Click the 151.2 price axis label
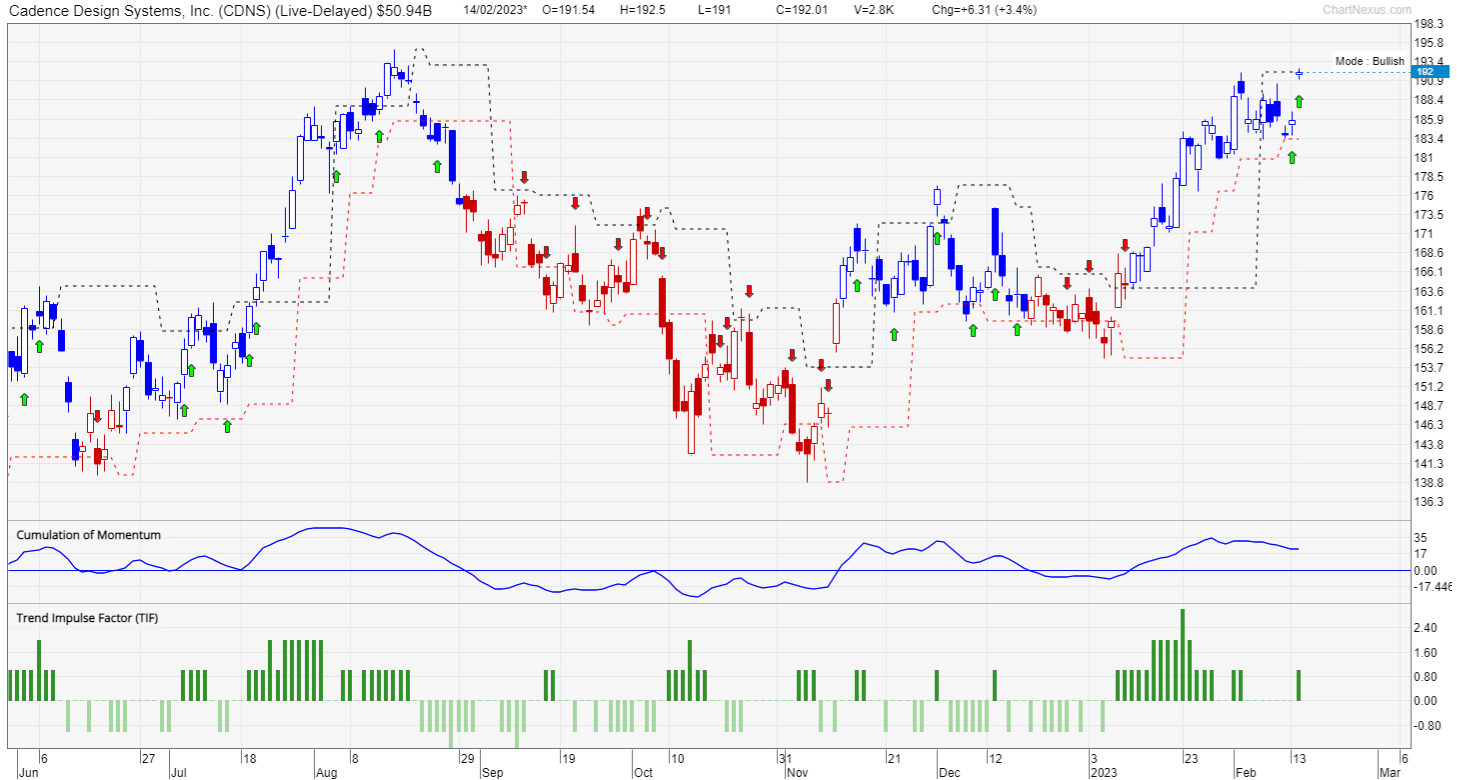Viewport: 1457px width, 780px height. [1429, 387]
